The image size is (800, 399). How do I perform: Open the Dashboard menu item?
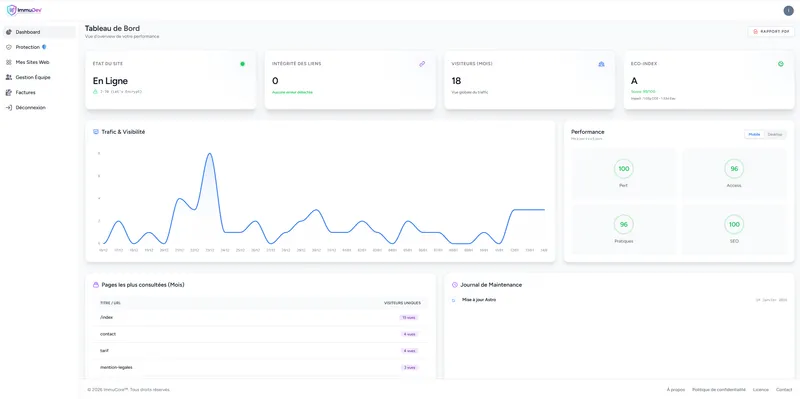point(39,32)
